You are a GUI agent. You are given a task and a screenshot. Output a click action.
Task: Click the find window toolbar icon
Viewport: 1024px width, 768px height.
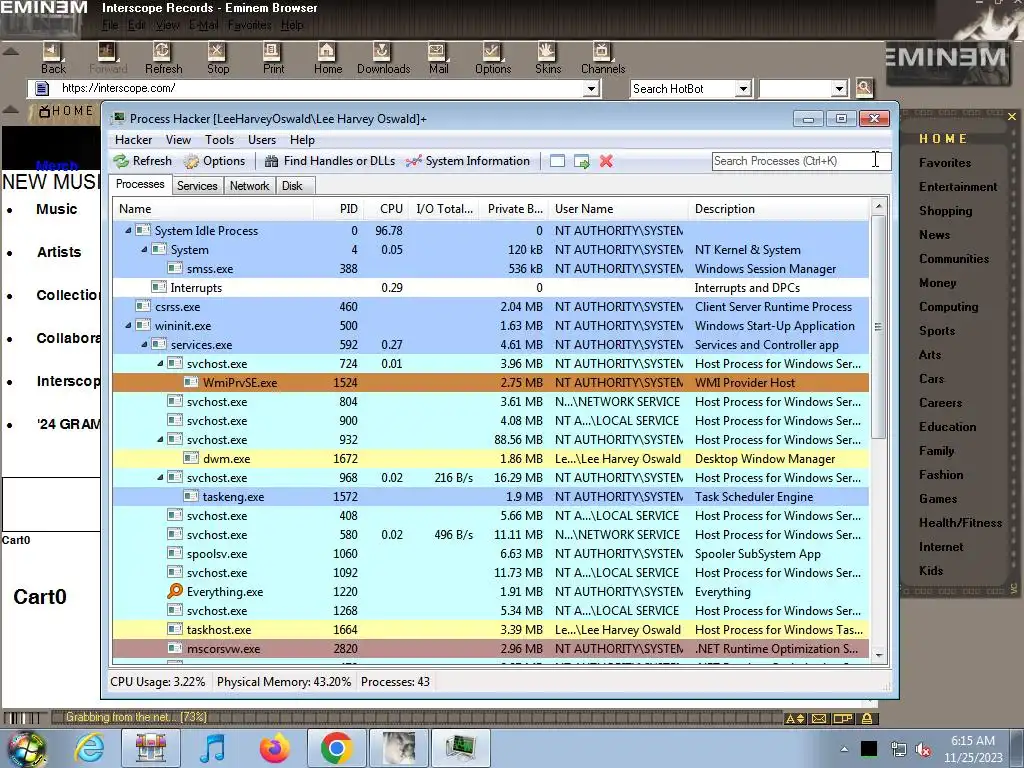click(x=557, y=161)
